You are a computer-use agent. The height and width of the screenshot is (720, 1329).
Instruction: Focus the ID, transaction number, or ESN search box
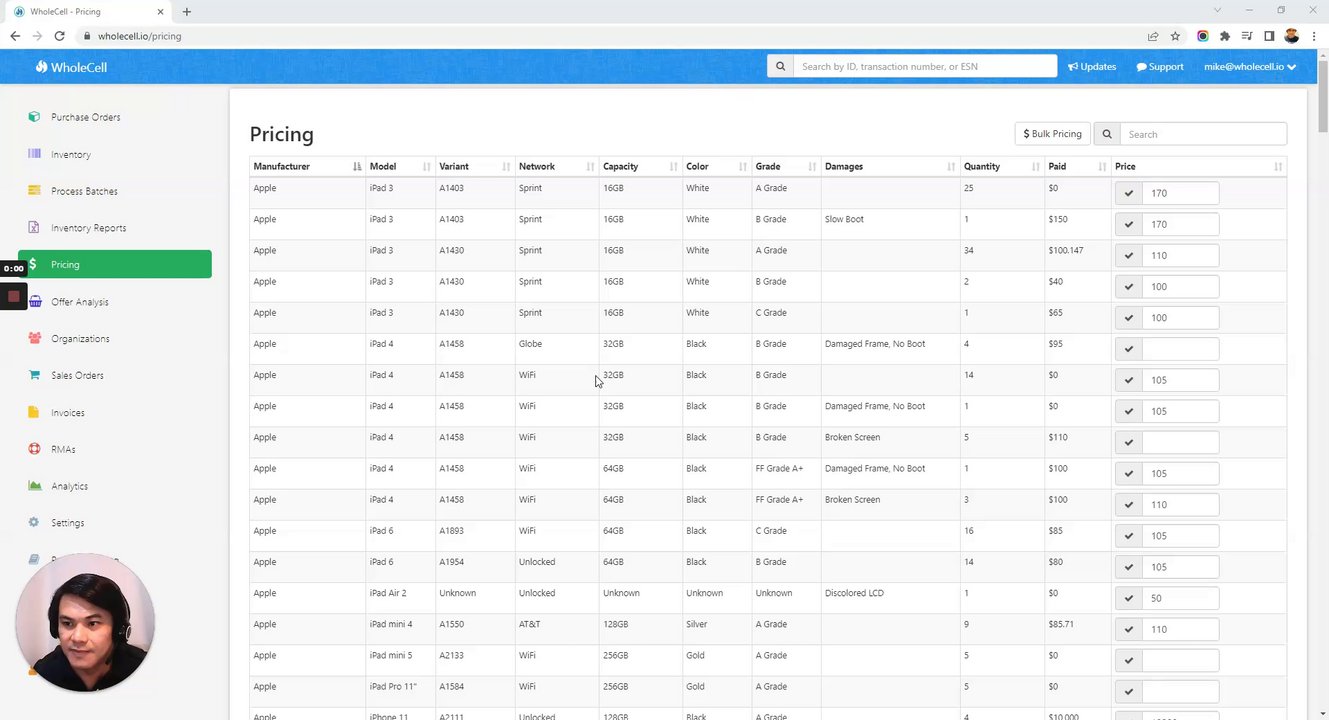pos(925,66)
